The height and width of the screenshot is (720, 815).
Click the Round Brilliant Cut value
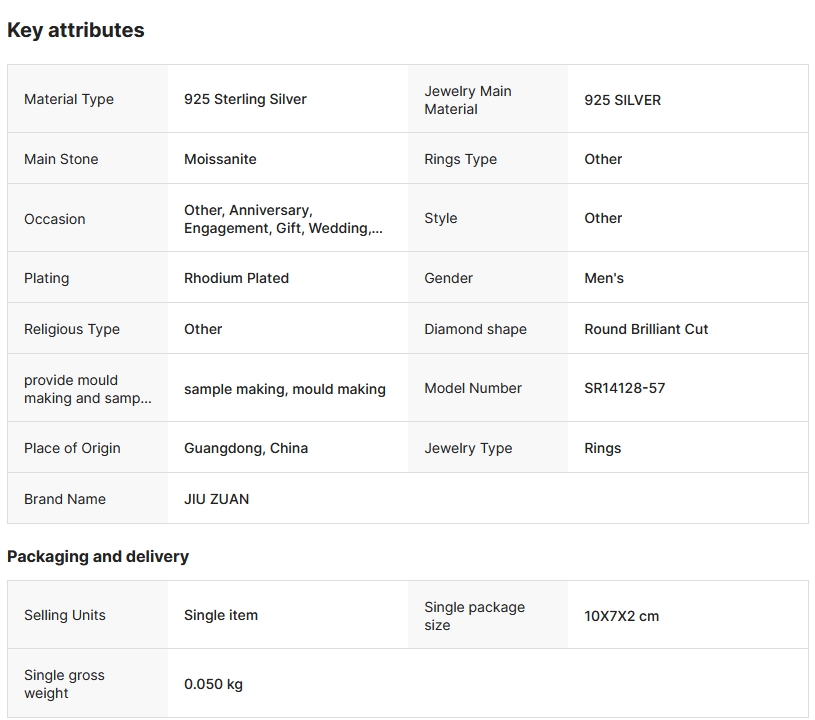(646, 329)
